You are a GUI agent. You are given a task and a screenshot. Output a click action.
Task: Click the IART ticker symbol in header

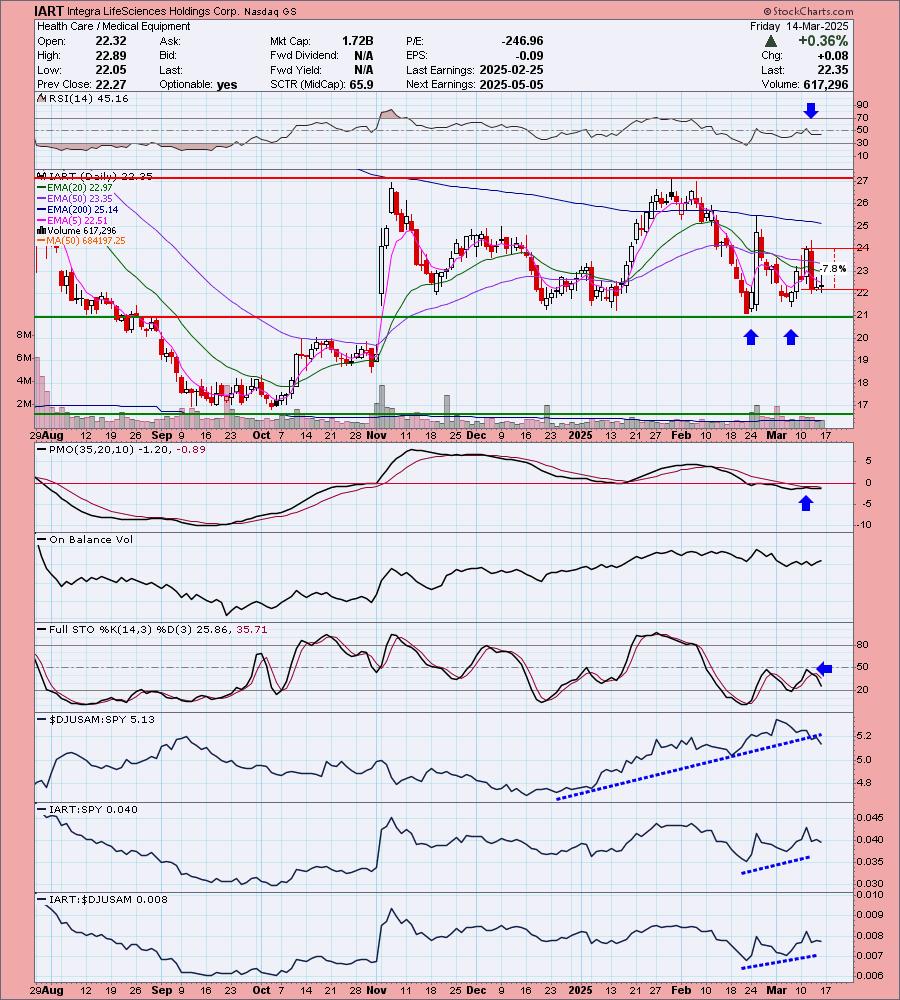point(50,11)
